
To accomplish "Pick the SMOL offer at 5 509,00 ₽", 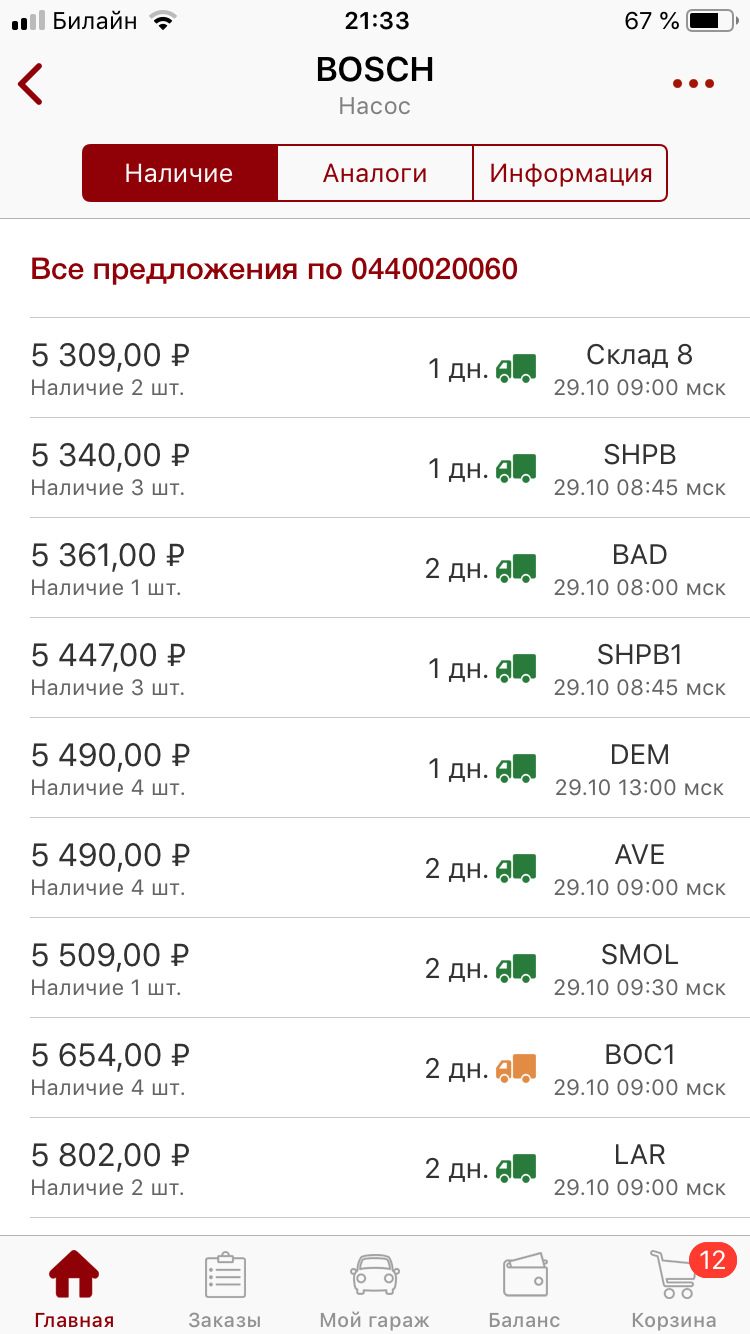I will coord(390,968).
